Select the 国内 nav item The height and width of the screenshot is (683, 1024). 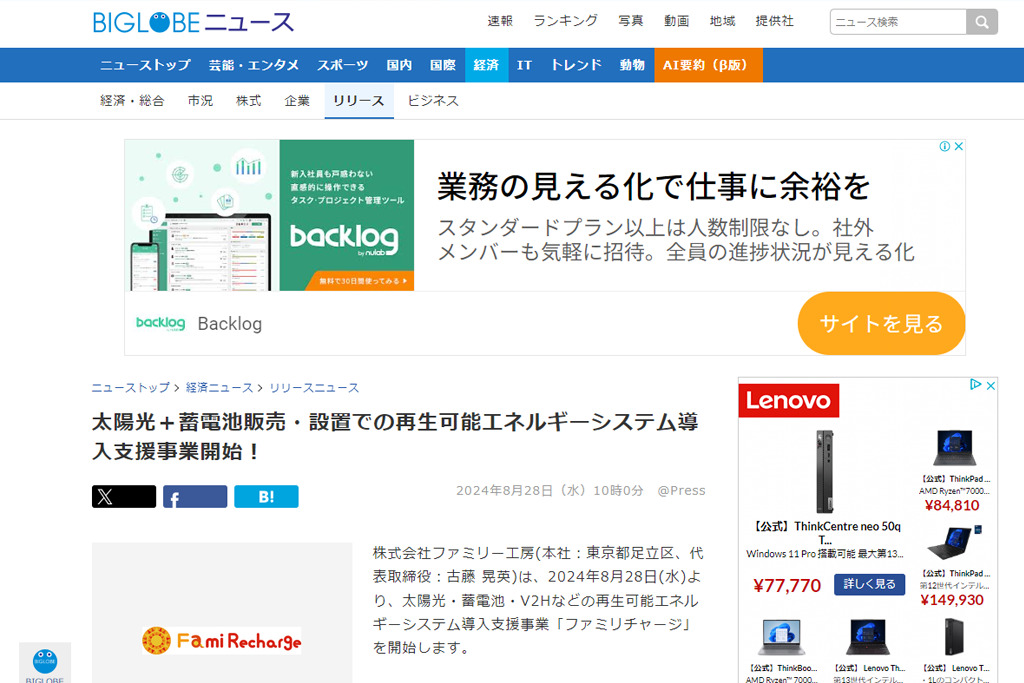pos(399,65)
